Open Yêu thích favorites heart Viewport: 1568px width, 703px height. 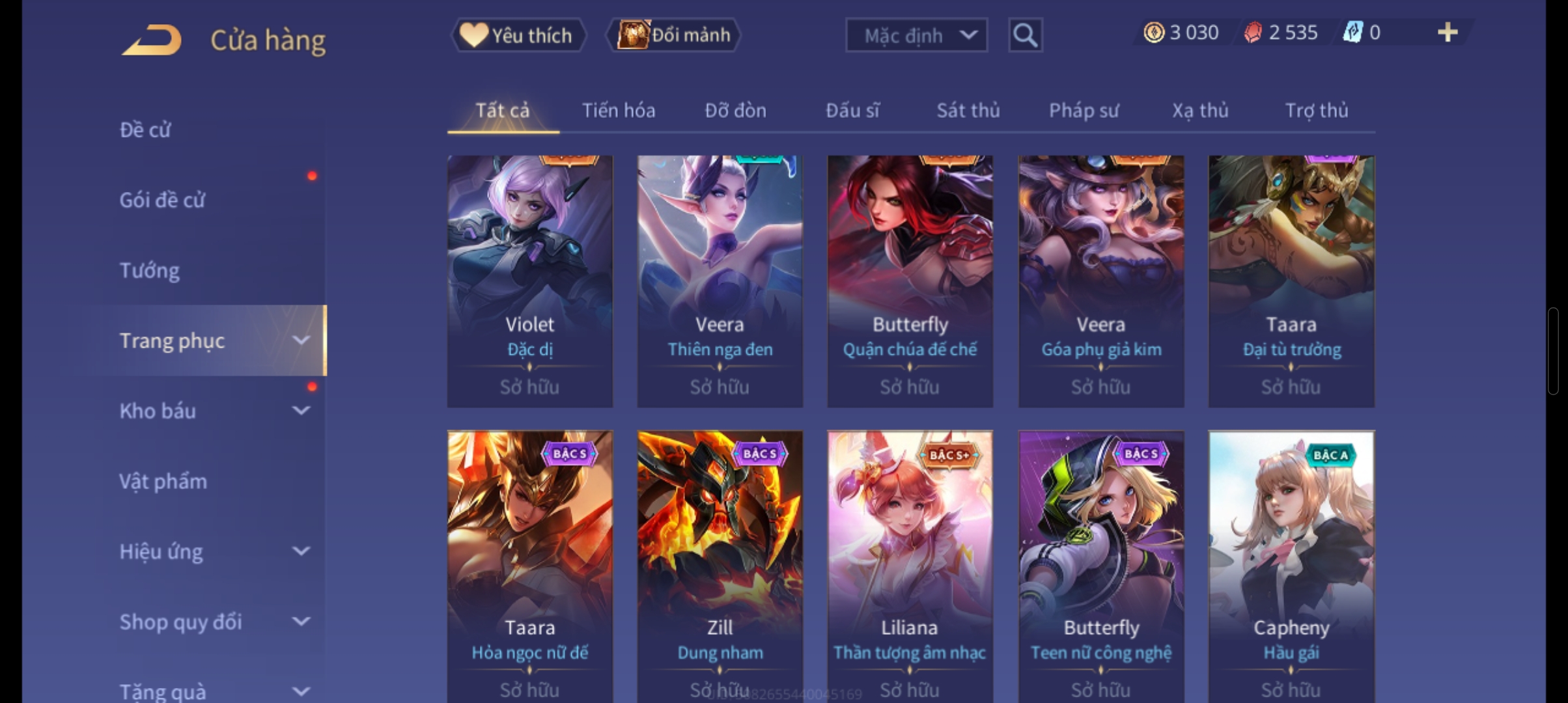(x=518, y=35)
